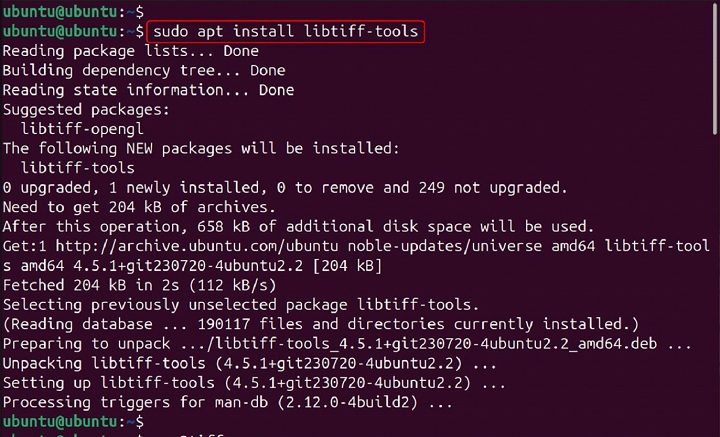Viewport: 720px width, 437px height.
Task: Click the 'Reading state information... Done' line
Action: (148, 90)
